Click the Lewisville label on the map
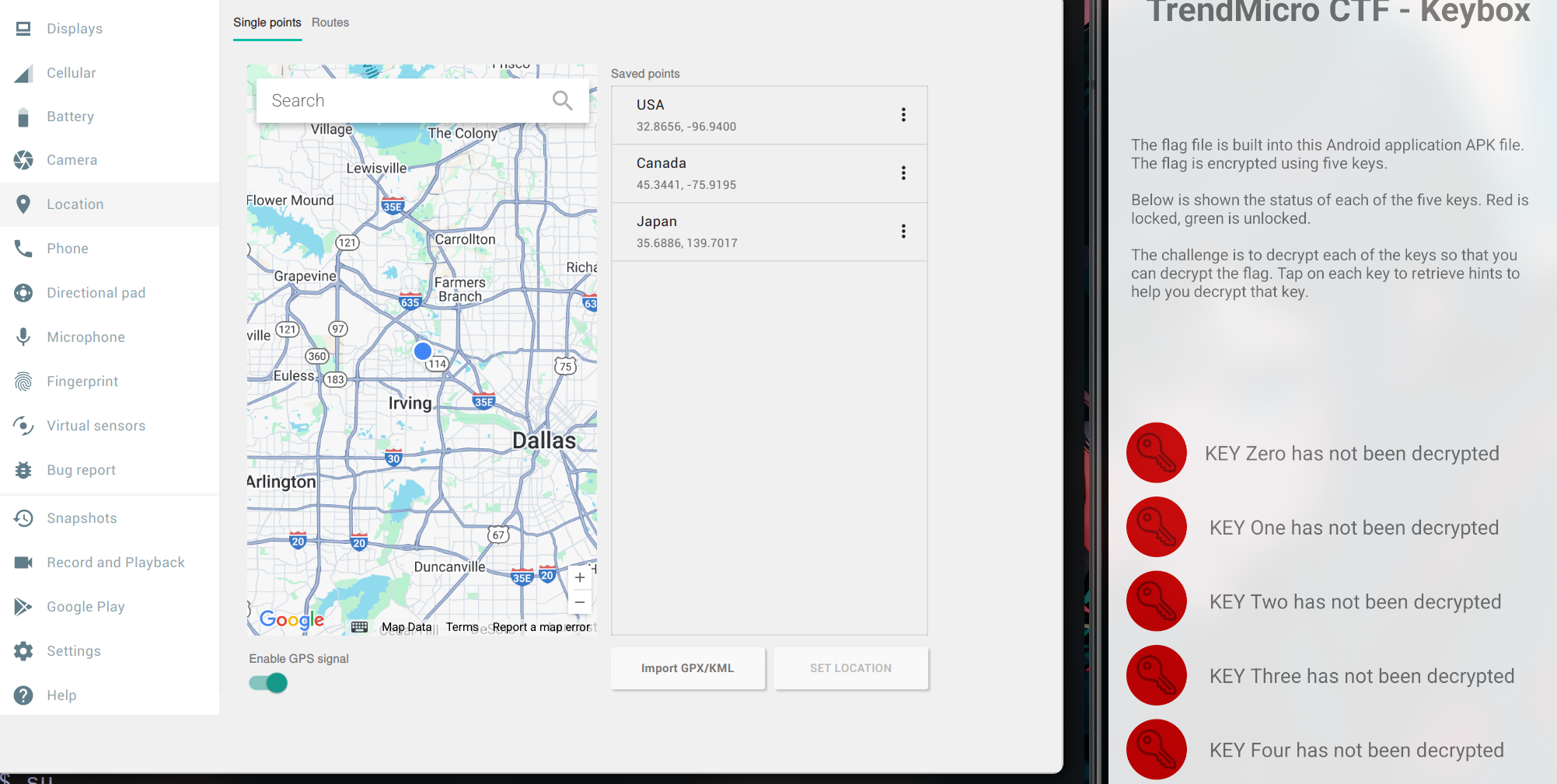Screen dimensions: 1557x784 tap(376, 168)
